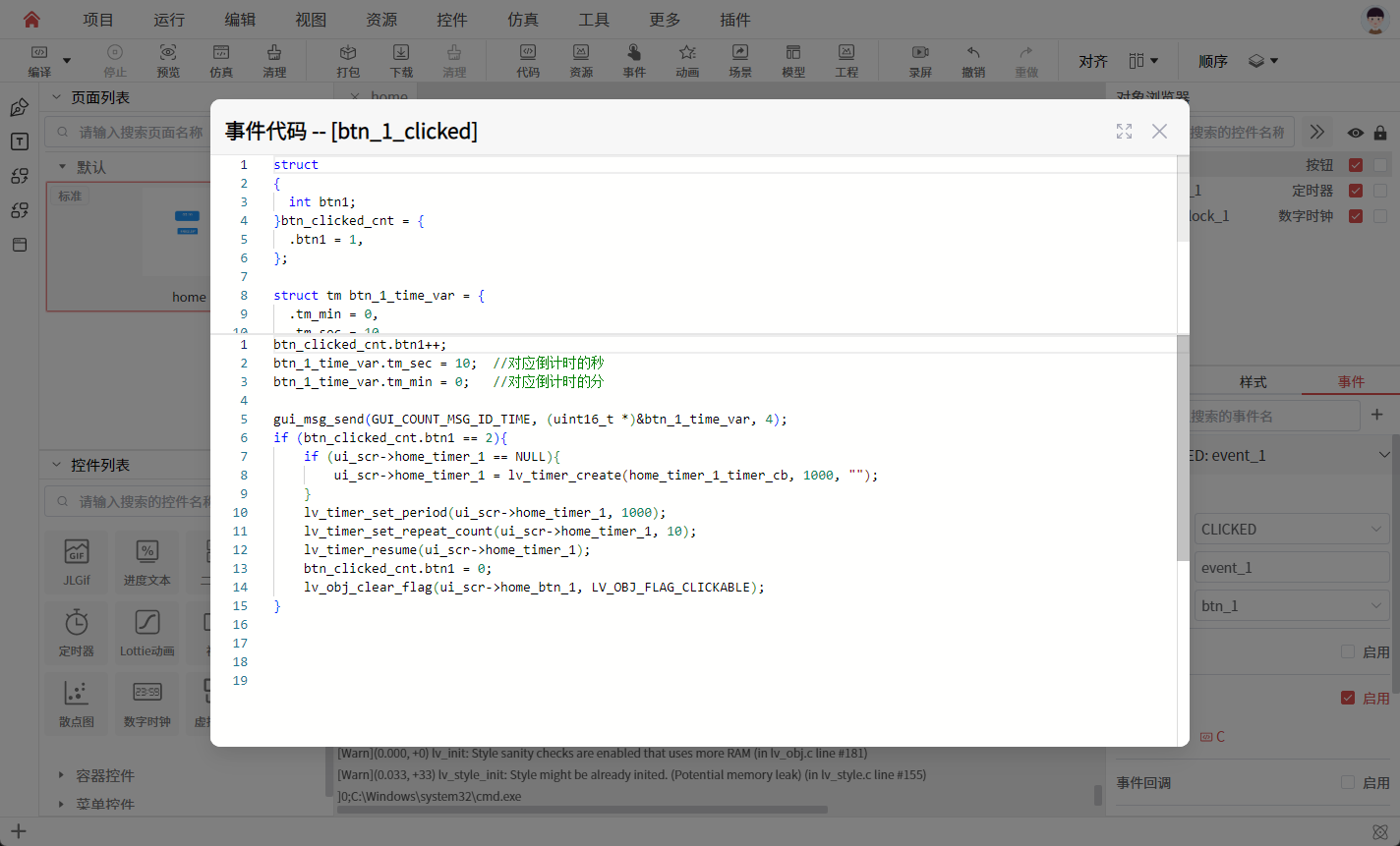Click the 对齐 align button
1400x846 pixels.
1093,61
